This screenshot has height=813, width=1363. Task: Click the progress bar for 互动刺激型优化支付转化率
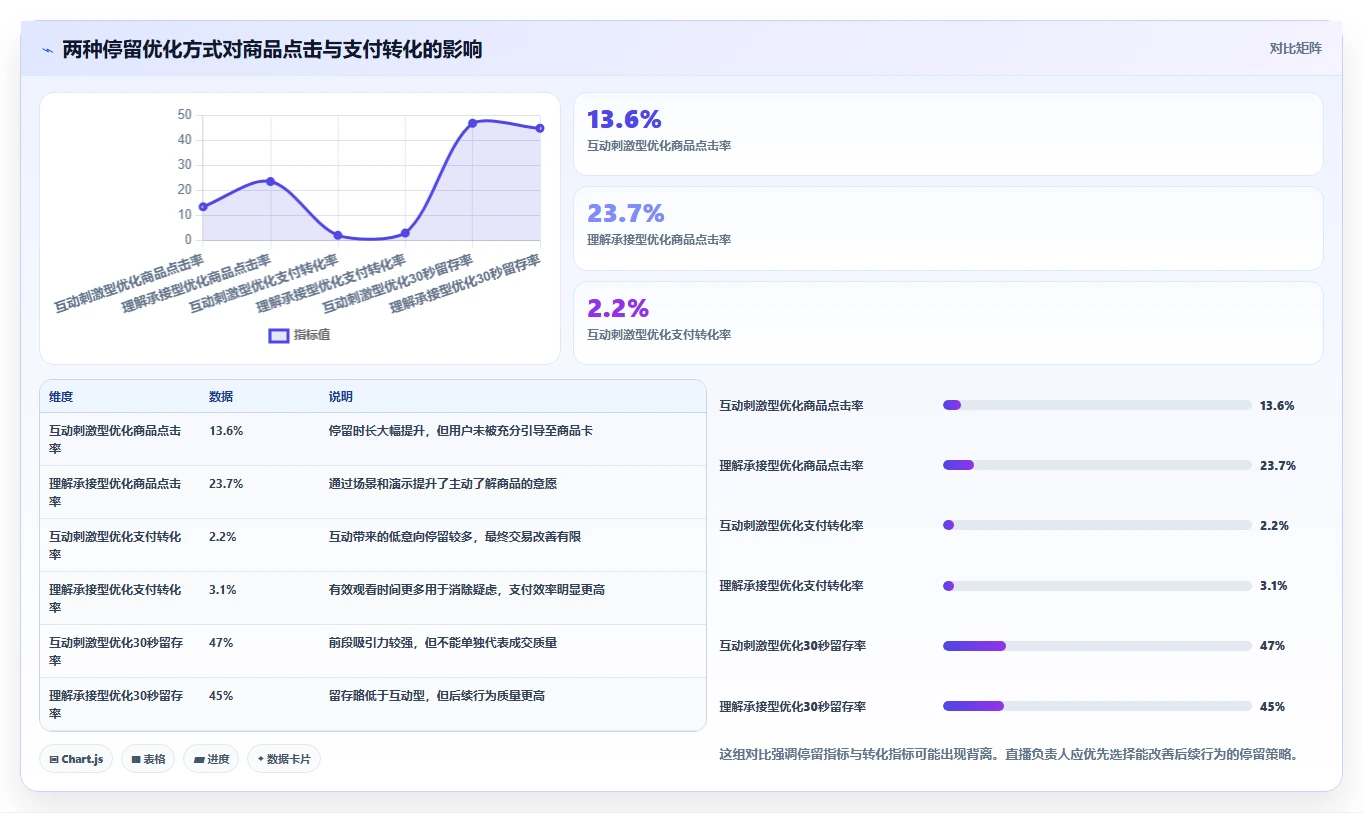coord(1097,526)
